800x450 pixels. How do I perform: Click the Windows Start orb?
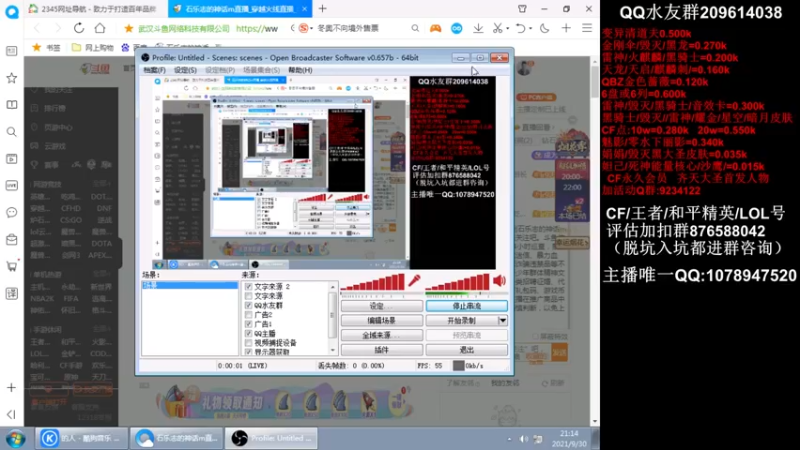[15, 439]
